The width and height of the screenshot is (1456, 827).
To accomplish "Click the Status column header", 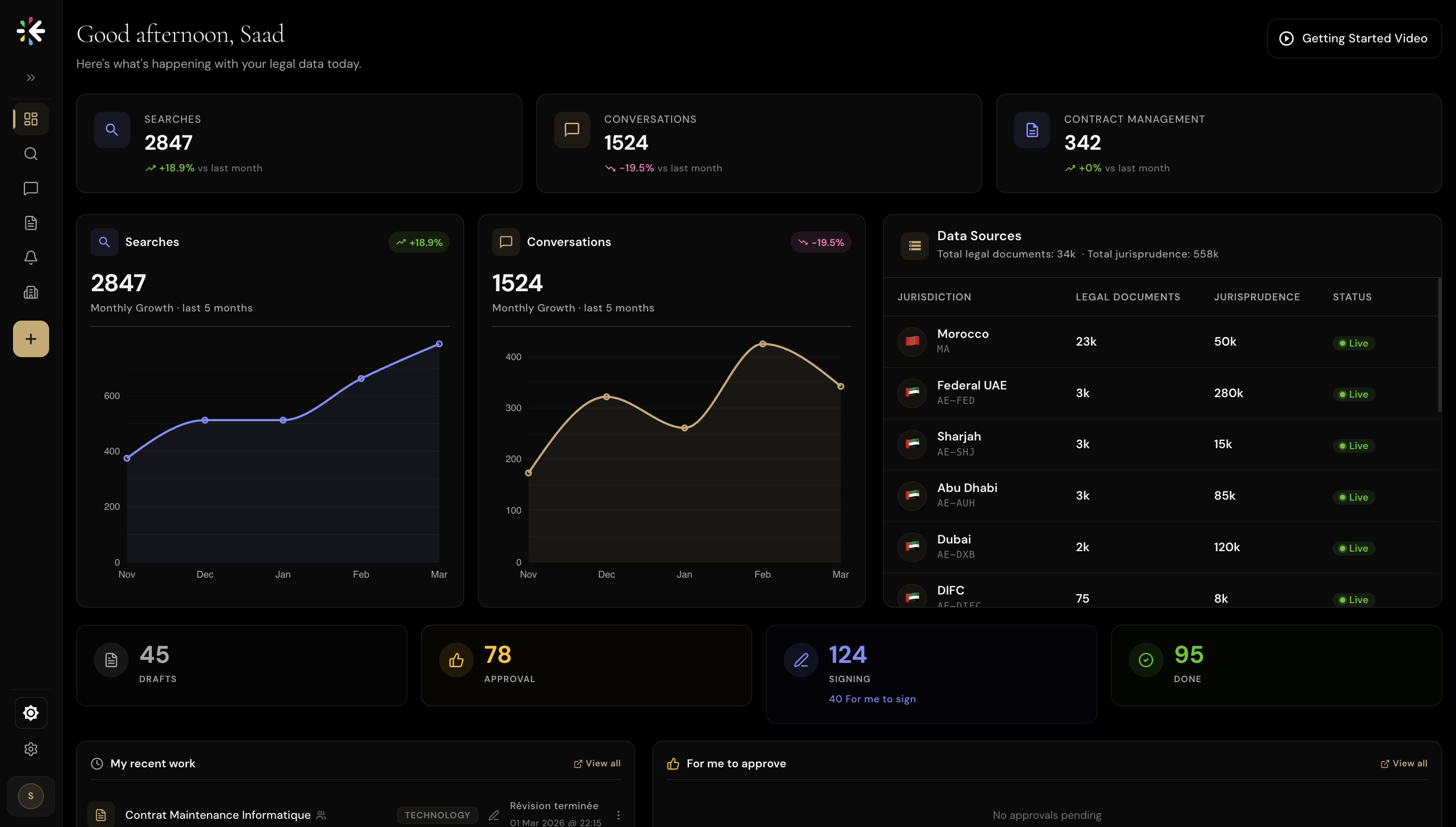I will (1352, 297).
